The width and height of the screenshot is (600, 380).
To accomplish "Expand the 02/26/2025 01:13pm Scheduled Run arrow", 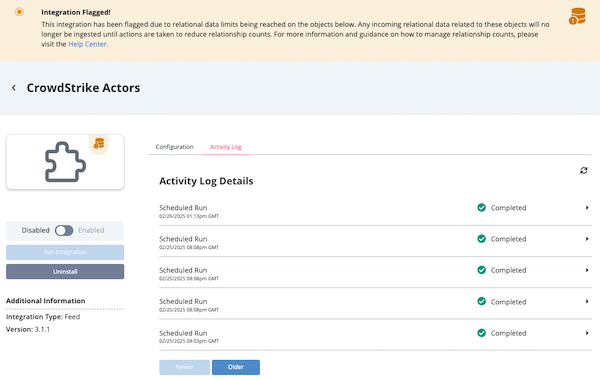I will click(x=587, y=207).
